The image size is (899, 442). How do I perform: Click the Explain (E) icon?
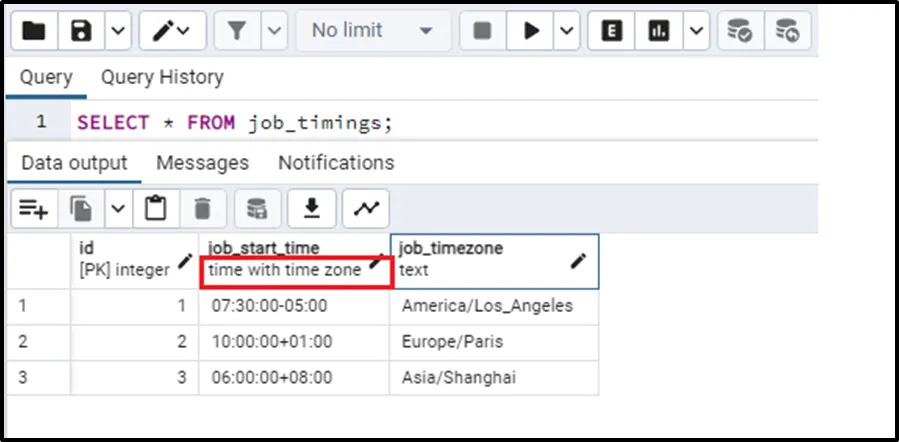[612, 31]
